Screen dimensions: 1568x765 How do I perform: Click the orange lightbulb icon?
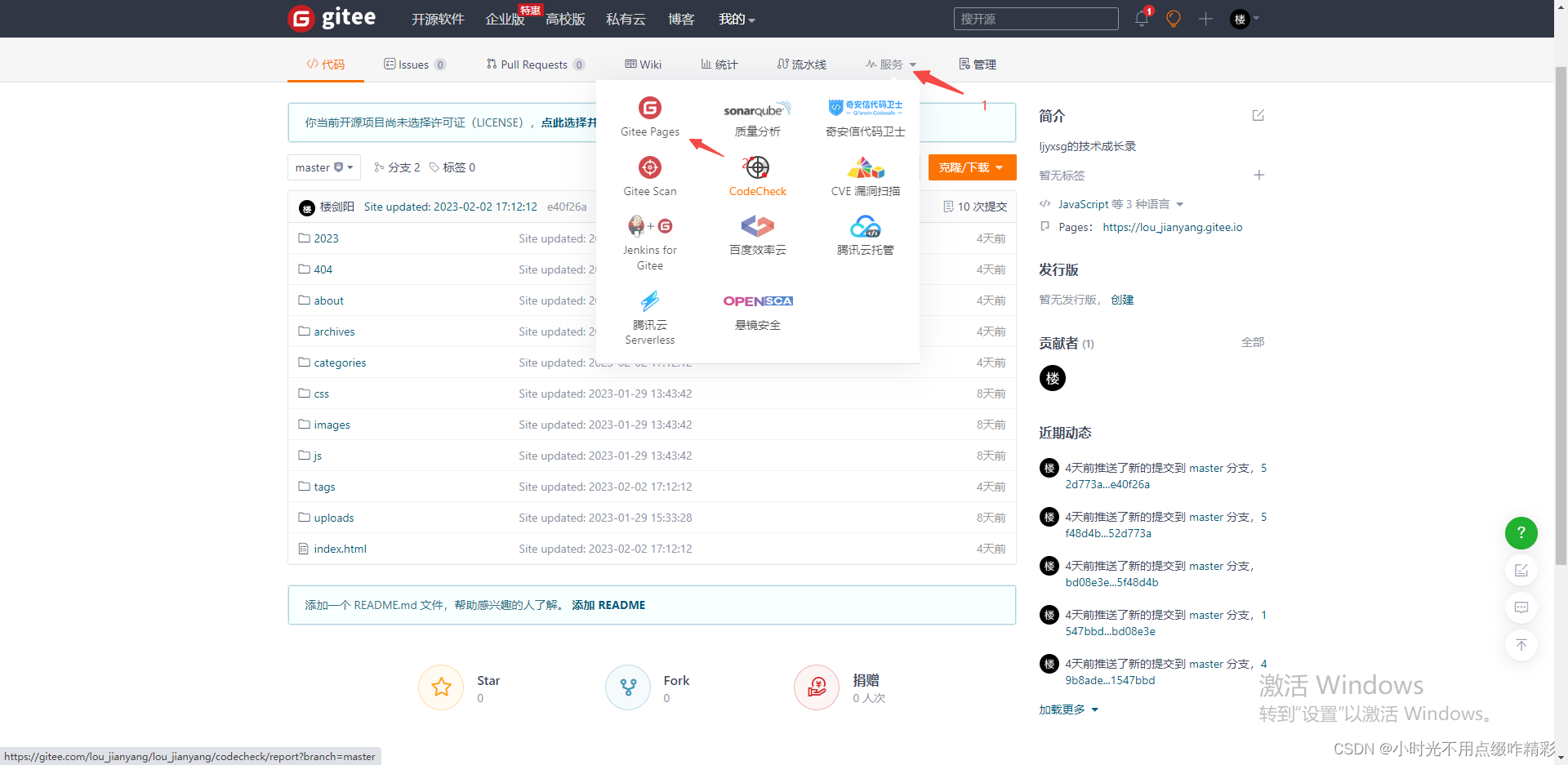click(x=1174, y=19)
